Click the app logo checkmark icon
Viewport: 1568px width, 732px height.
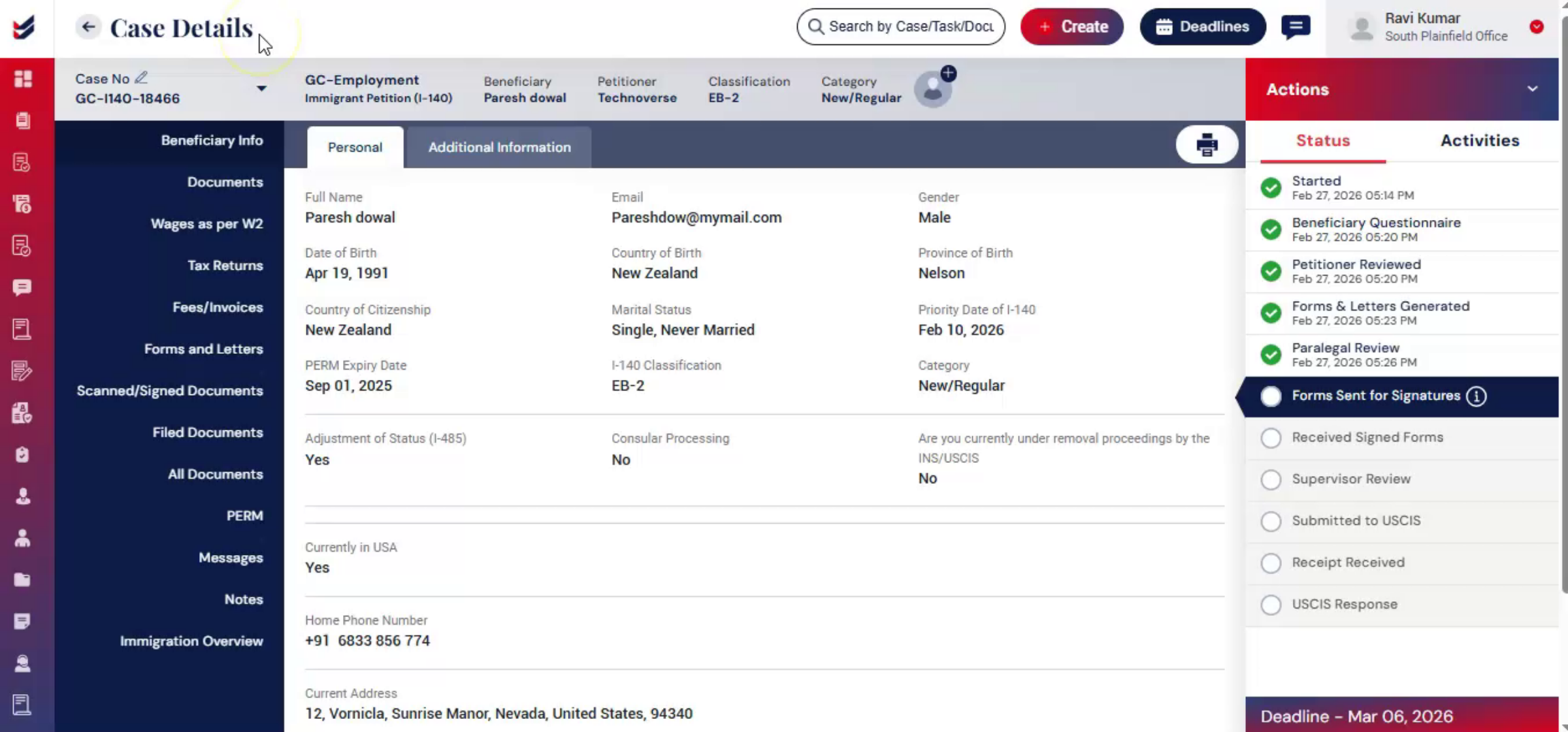pyautogui.click(x=24, y=27)
